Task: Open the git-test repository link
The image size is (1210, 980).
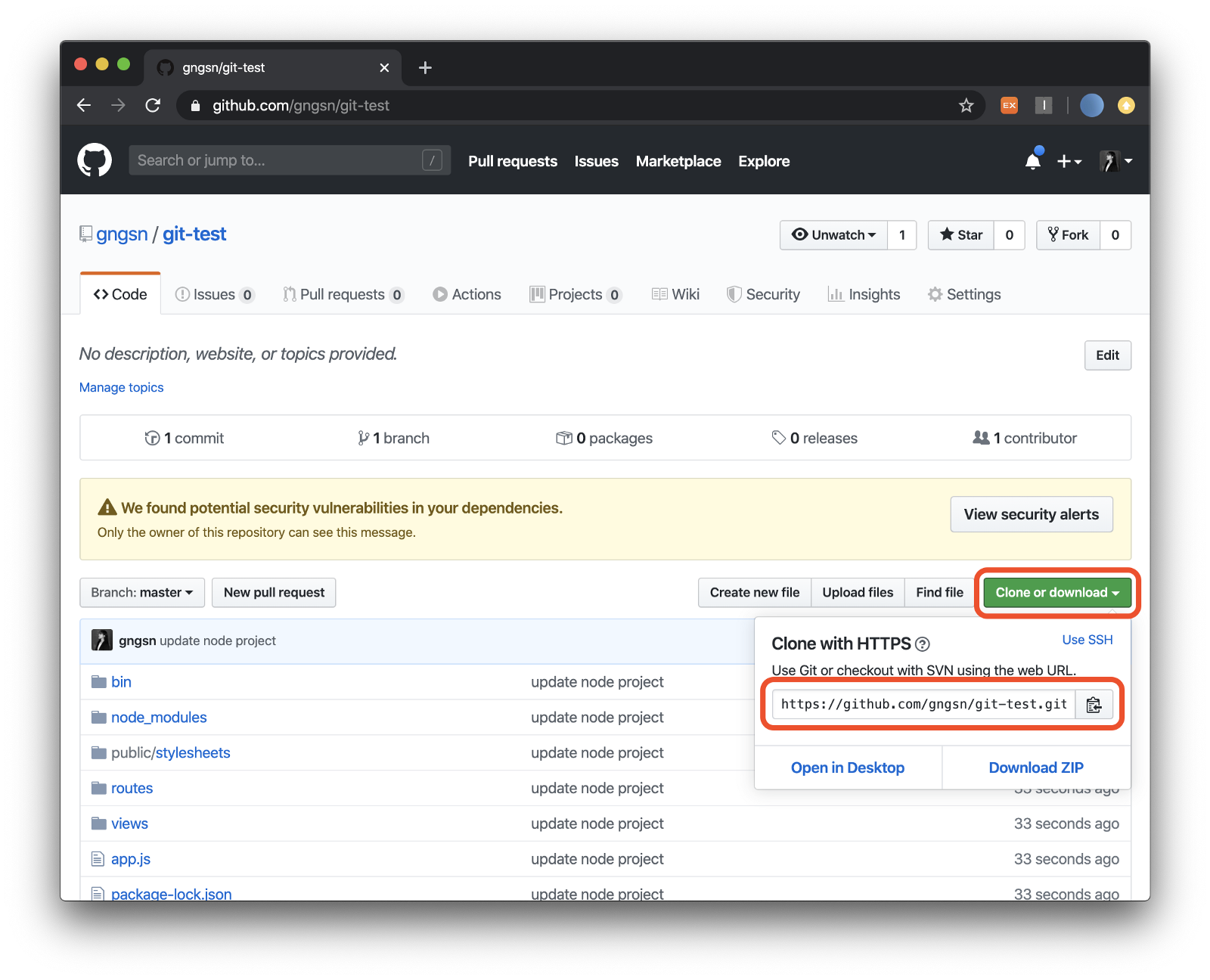Action: pyautogui.click(x=194, y=234)
